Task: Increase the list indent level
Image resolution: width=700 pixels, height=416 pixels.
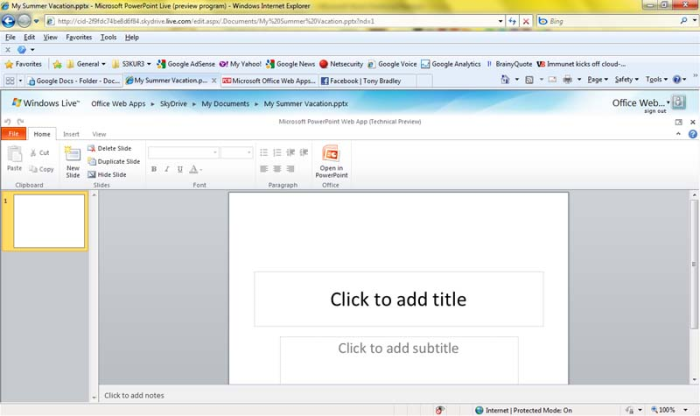Action: (x=304, y=153)
